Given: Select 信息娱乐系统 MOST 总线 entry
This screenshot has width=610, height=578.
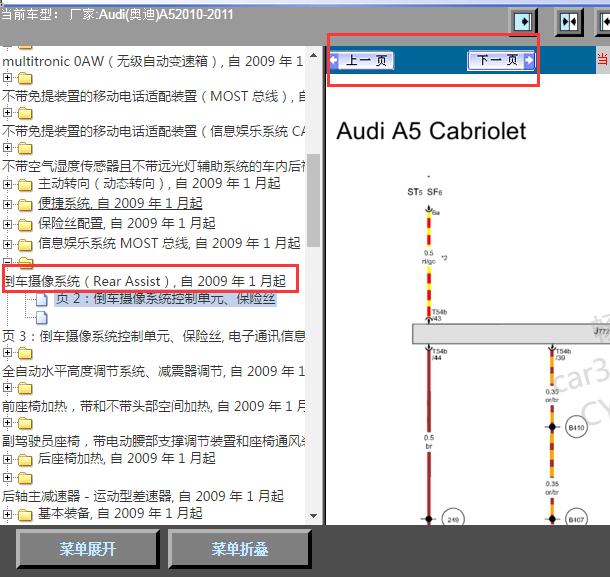Looking at the screenshot, I should click(169, 243).
